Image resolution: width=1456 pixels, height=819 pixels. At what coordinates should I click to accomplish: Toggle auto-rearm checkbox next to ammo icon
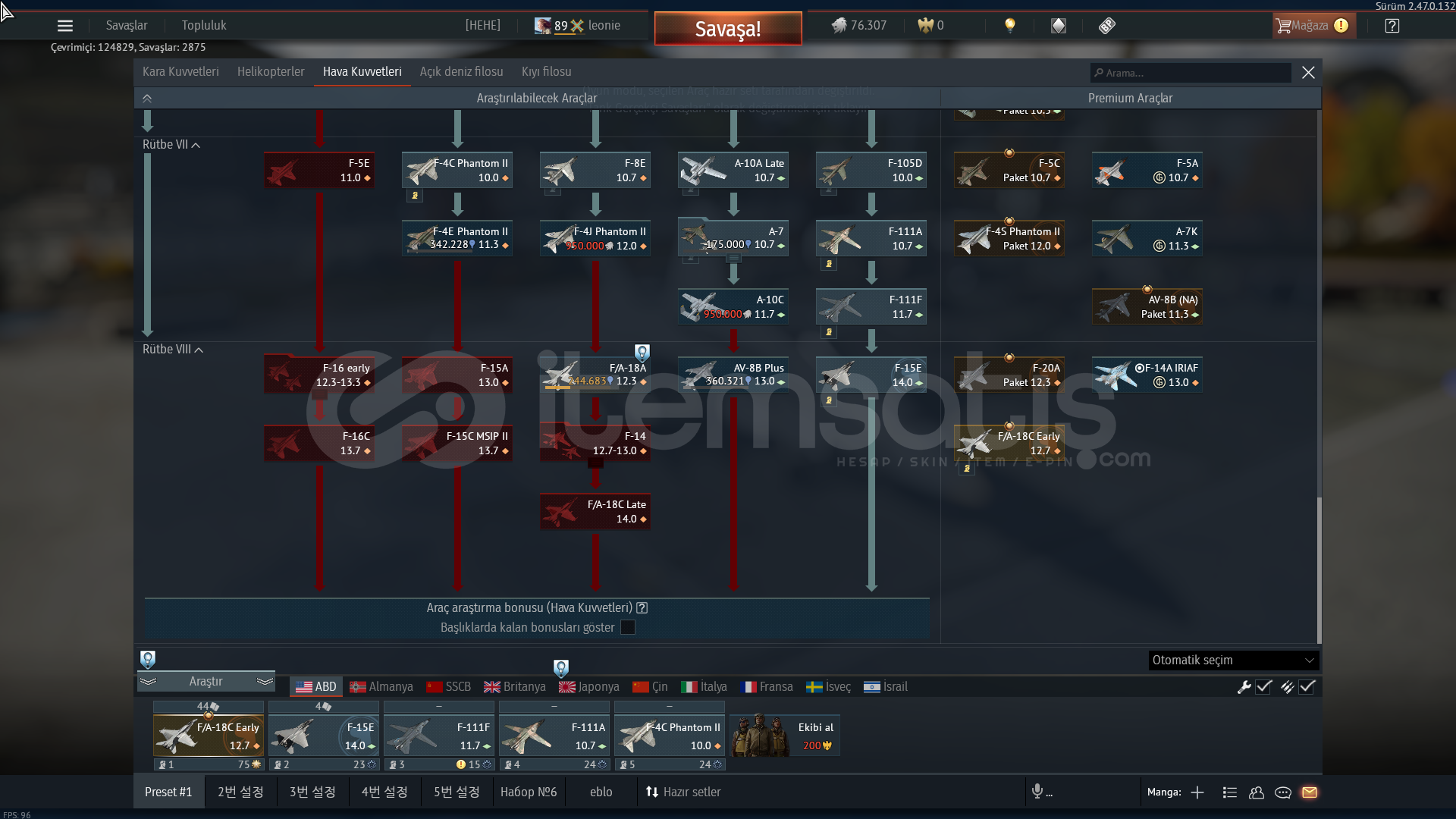click(1307, 687)
